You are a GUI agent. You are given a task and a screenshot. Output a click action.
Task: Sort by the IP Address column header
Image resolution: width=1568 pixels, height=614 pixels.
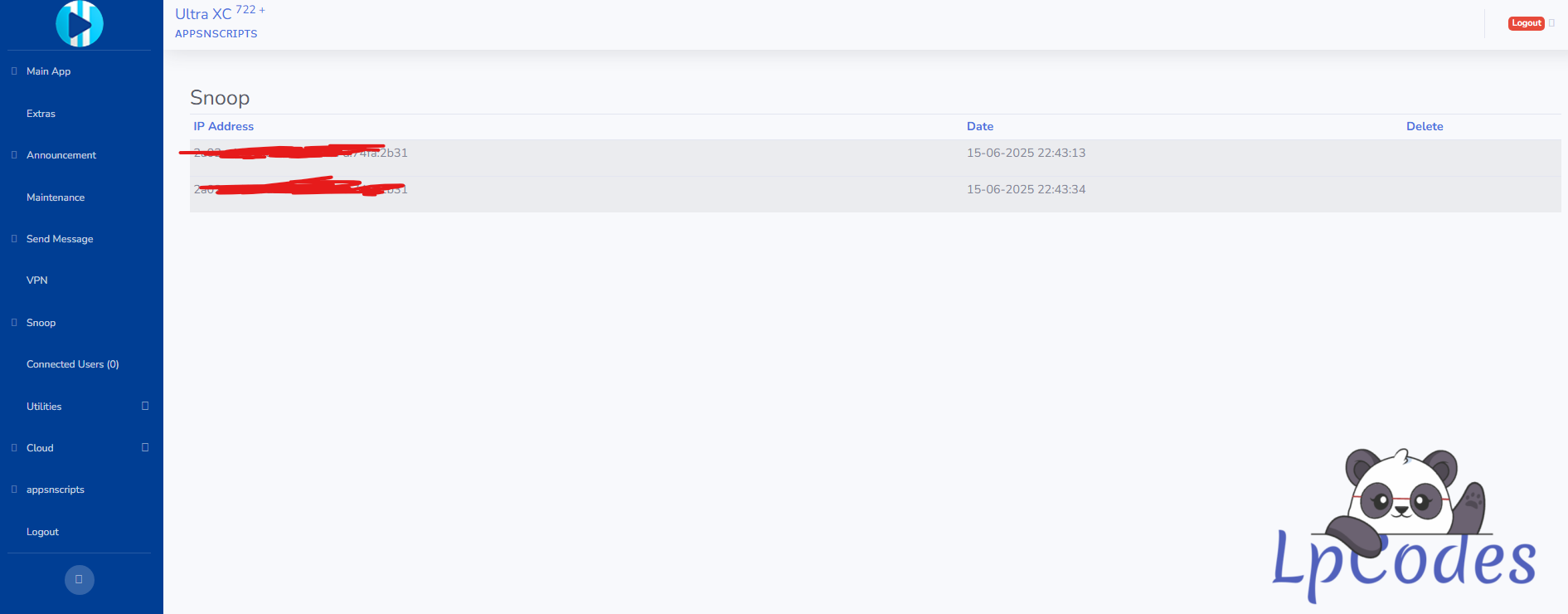(223, 126)
